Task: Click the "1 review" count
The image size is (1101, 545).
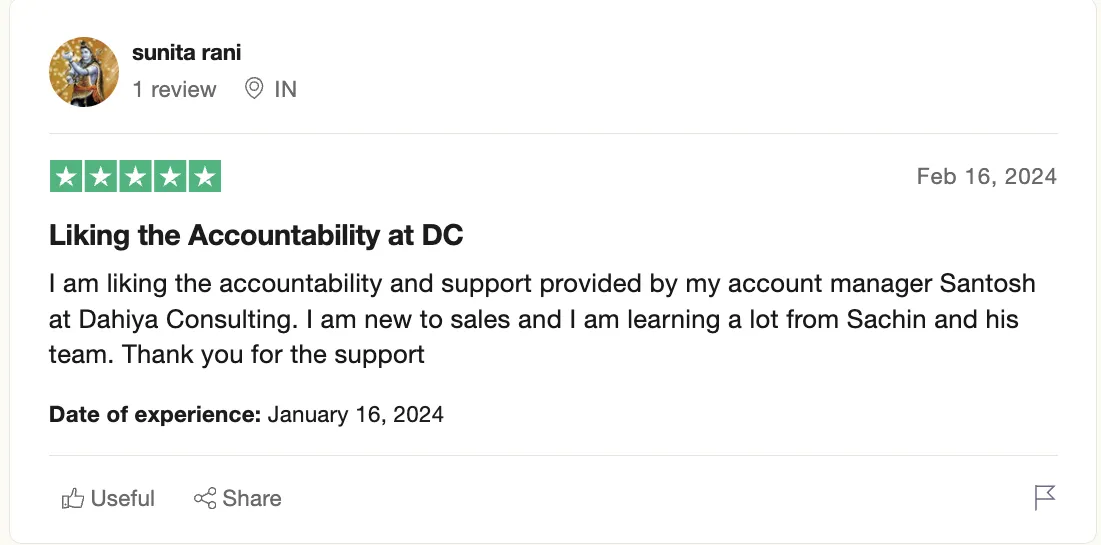Action: (x=174, y=89)
